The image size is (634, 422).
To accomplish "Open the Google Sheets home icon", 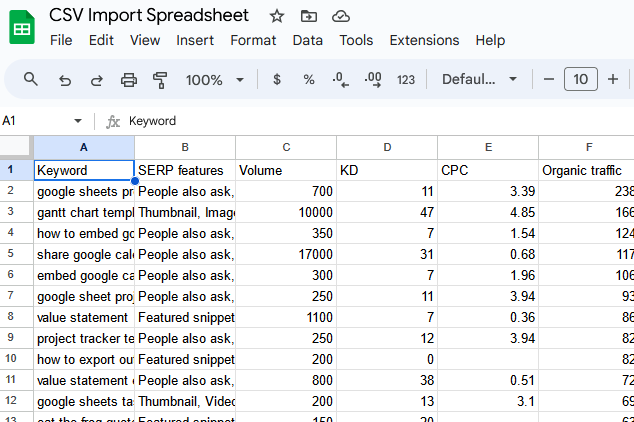I will click(x=22, y=27).
